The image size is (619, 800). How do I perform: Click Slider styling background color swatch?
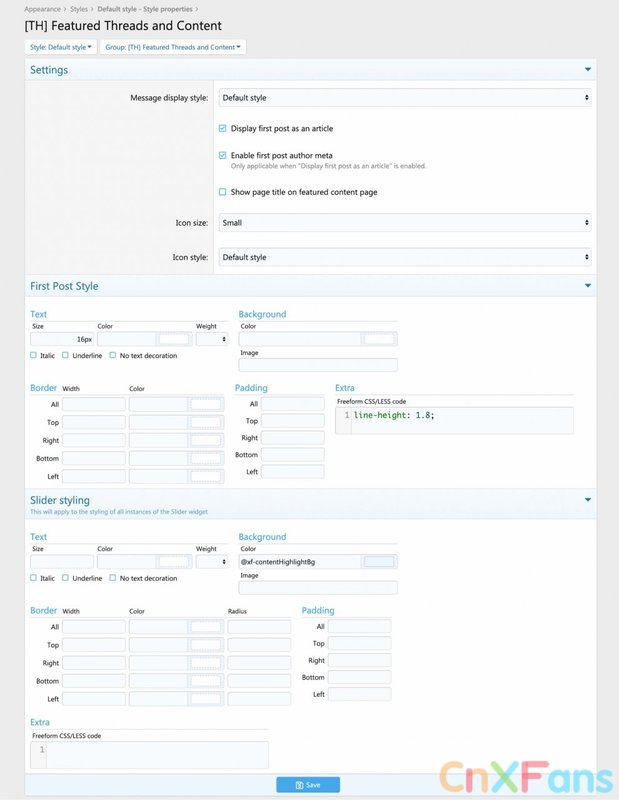click(379, 561)
